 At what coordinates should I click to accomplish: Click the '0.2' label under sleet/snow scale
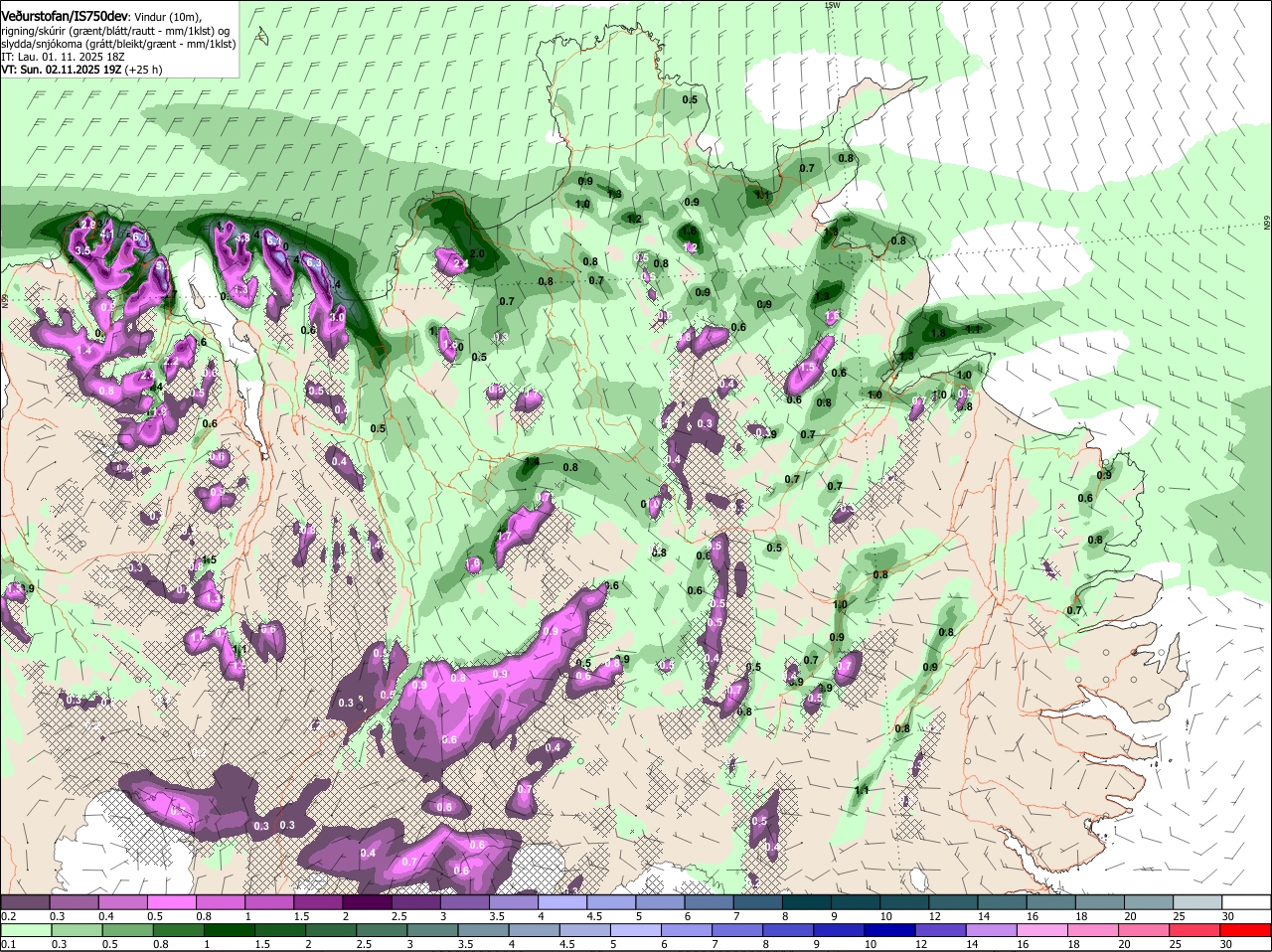tap(8, 916)
